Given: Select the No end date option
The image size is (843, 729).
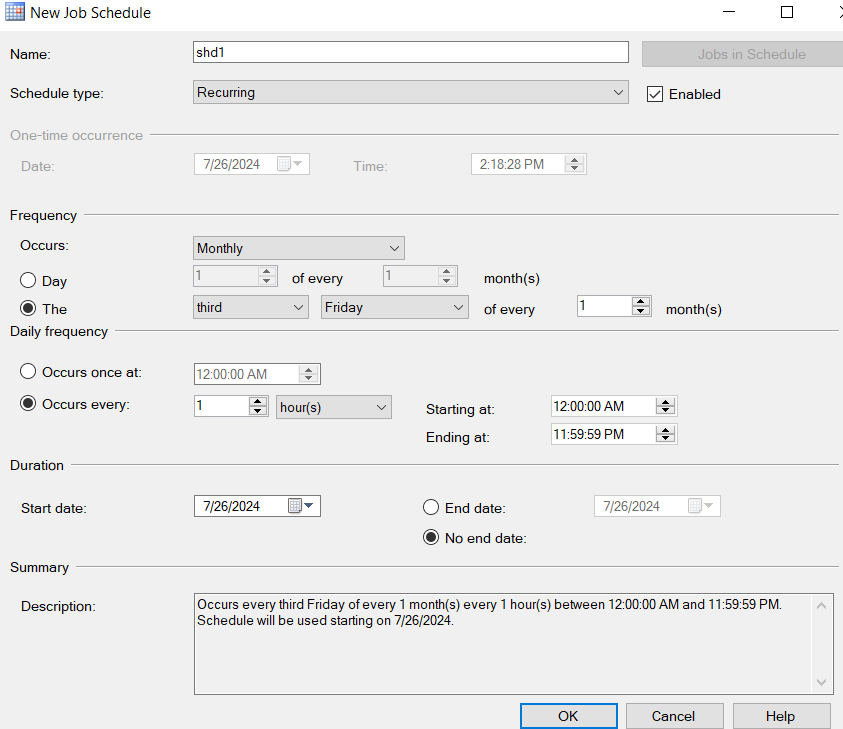Looking at the screenshot, I should (x=431, y=537).
